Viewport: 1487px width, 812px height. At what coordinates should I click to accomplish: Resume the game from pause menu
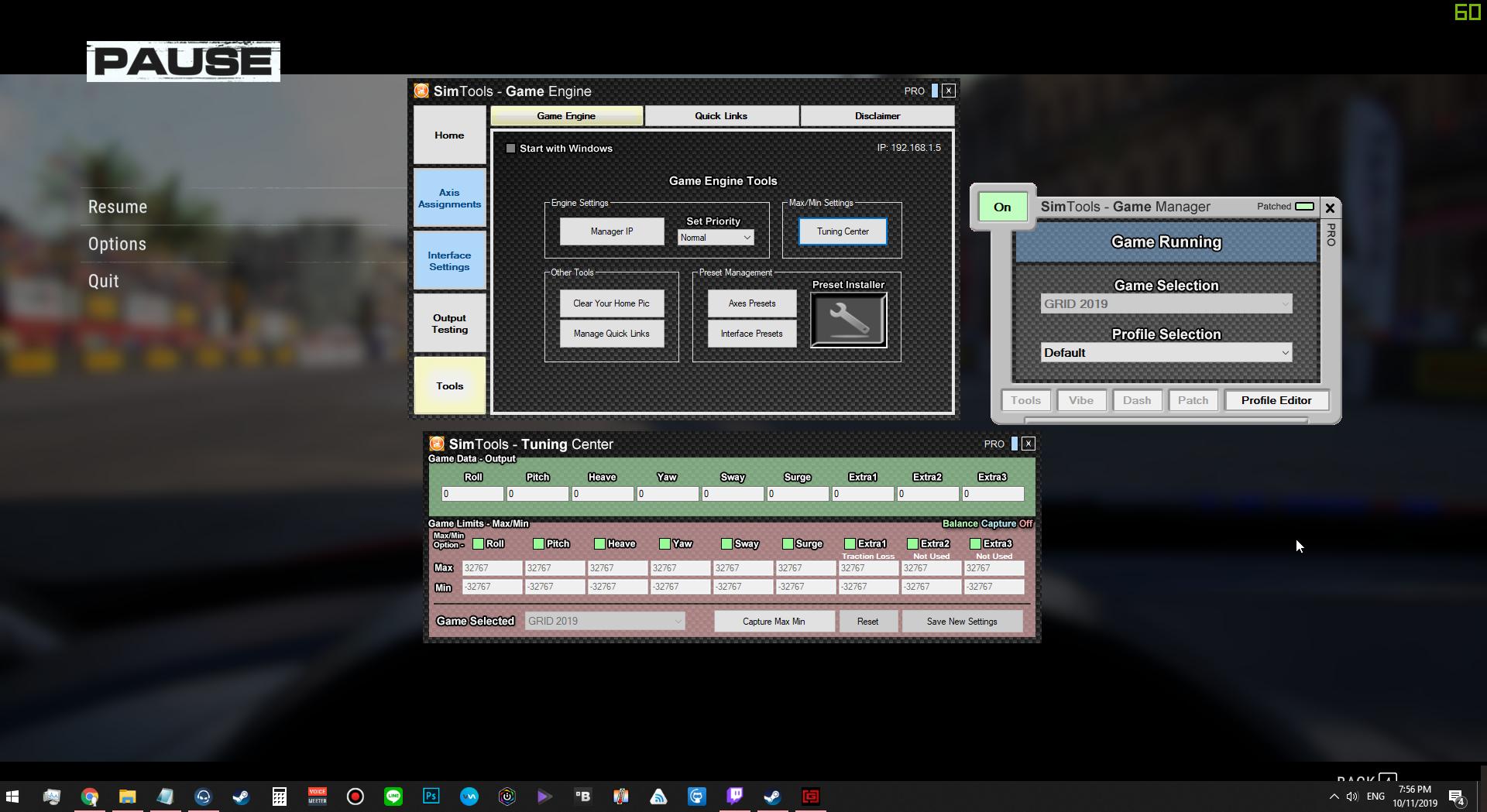pos(118,207)
